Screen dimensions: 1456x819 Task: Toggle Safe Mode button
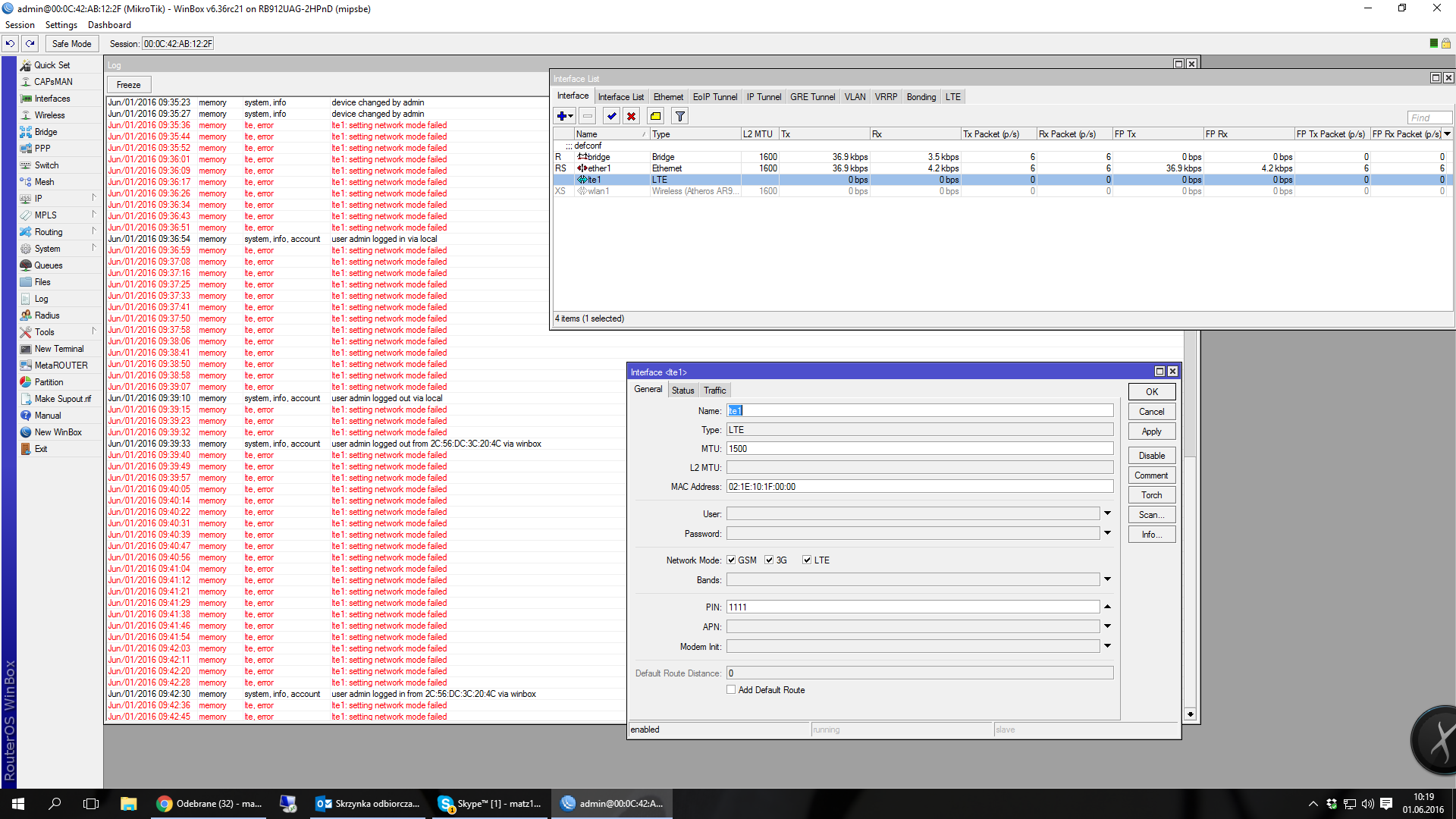tap(71, 43)
